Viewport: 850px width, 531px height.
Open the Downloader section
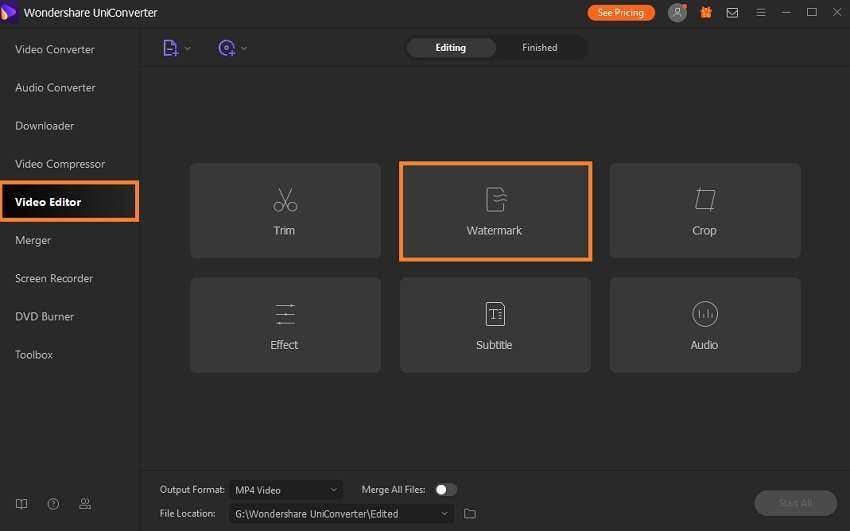(44, 126)
